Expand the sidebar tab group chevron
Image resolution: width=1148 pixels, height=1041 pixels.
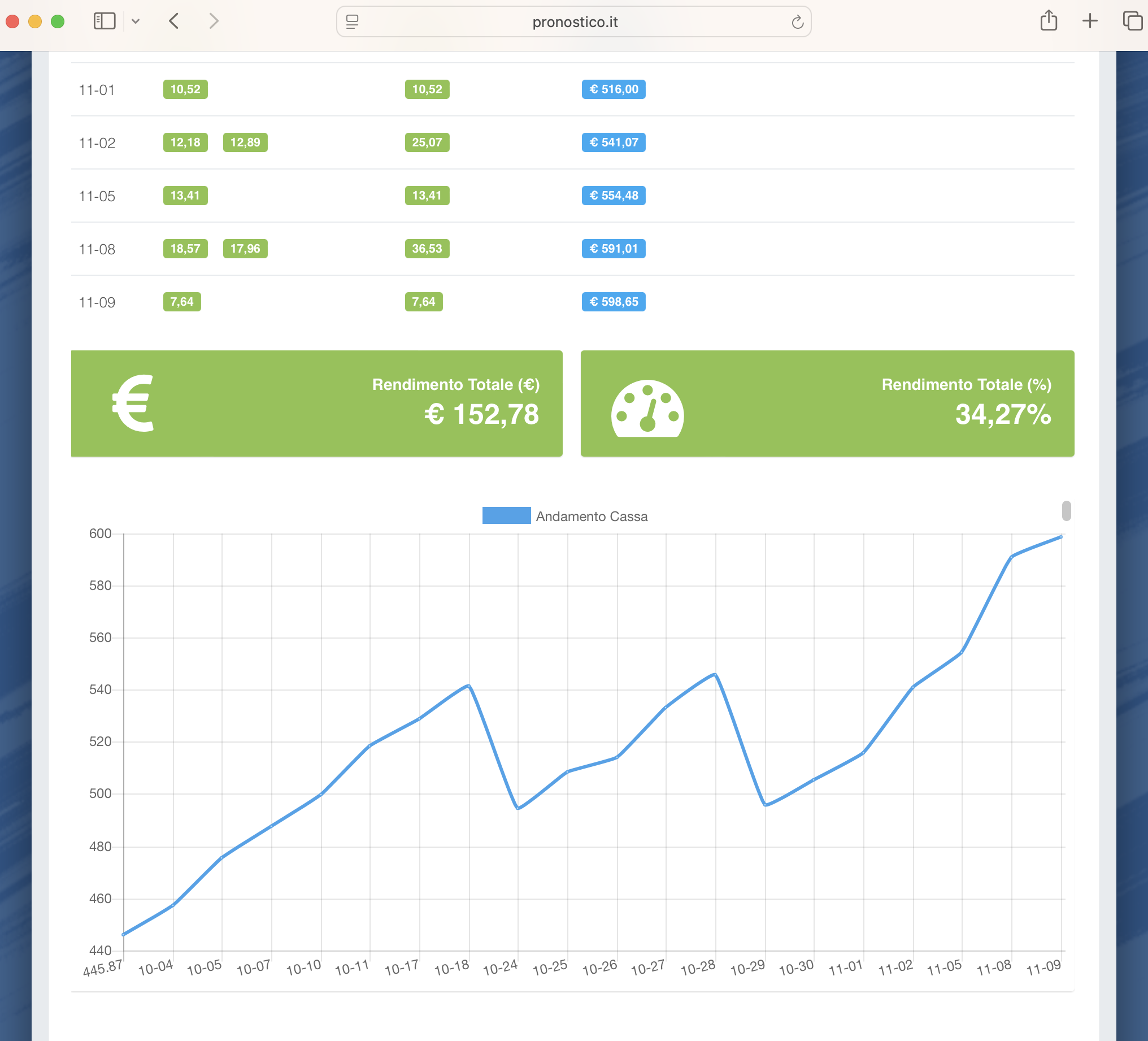[136, 21]
